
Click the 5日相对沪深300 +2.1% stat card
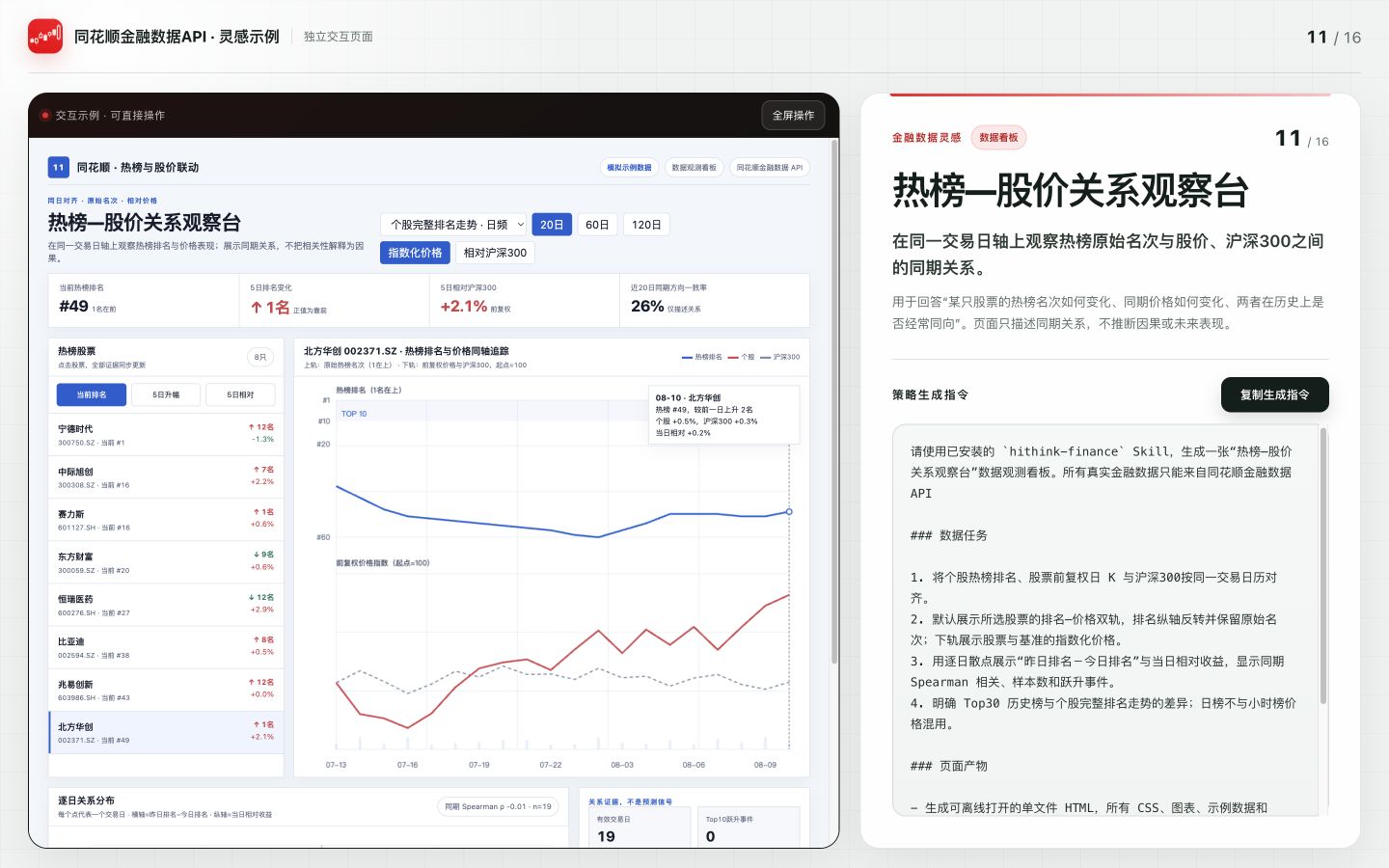point(524,301)
